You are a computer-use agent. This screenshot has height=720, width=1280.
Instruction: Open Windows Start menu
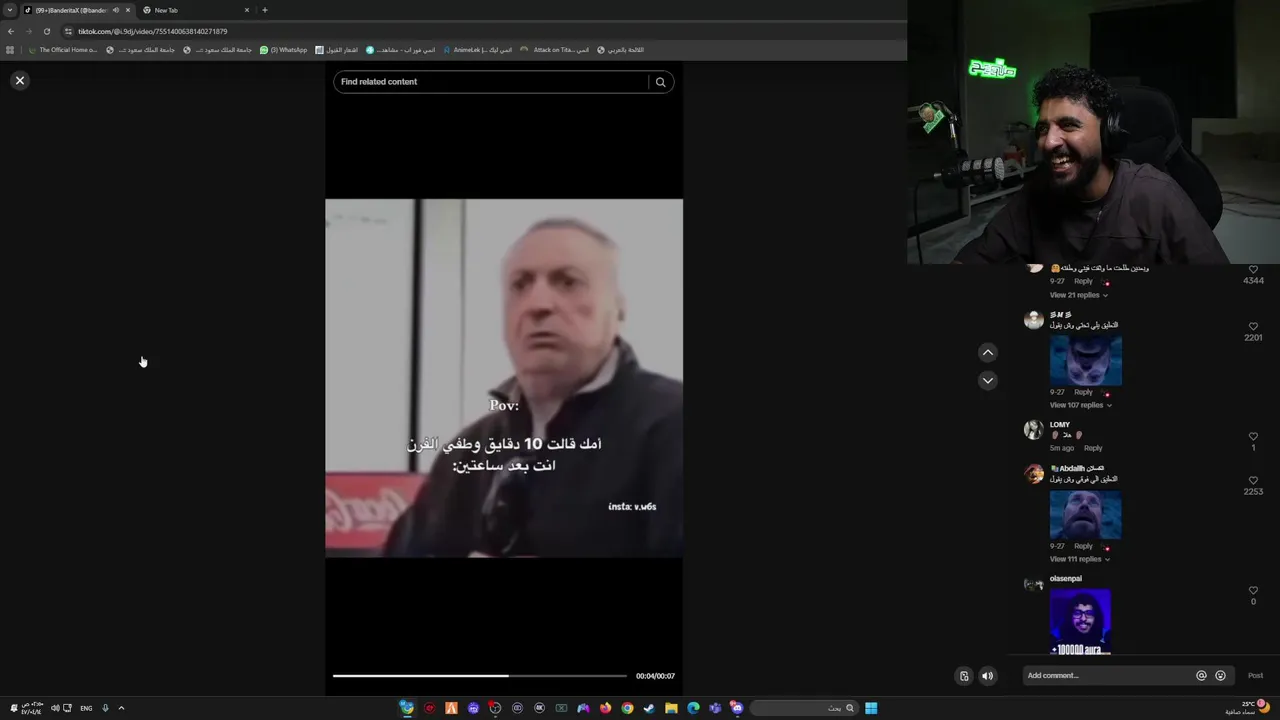(871, 708)
